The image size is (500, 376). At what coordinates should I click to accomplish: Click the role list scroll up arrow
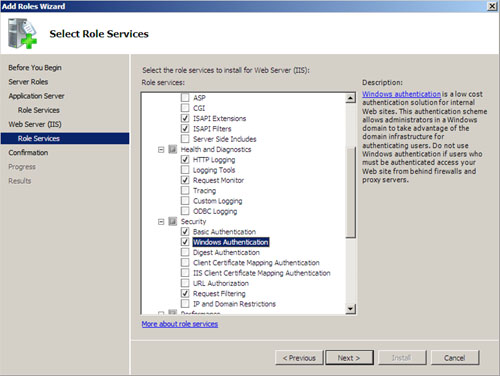coord(350,98)
